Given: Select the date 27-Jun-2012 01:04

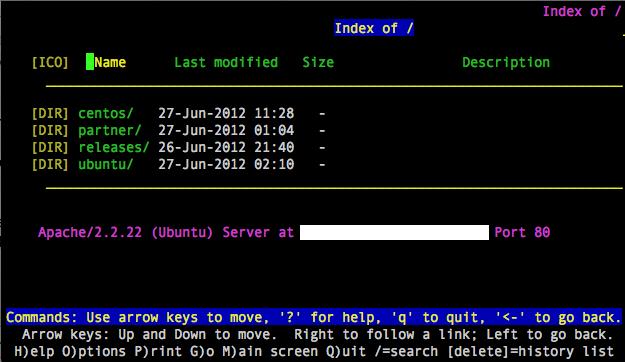Looking at the screenshot, I should click(x=226, y=130).
